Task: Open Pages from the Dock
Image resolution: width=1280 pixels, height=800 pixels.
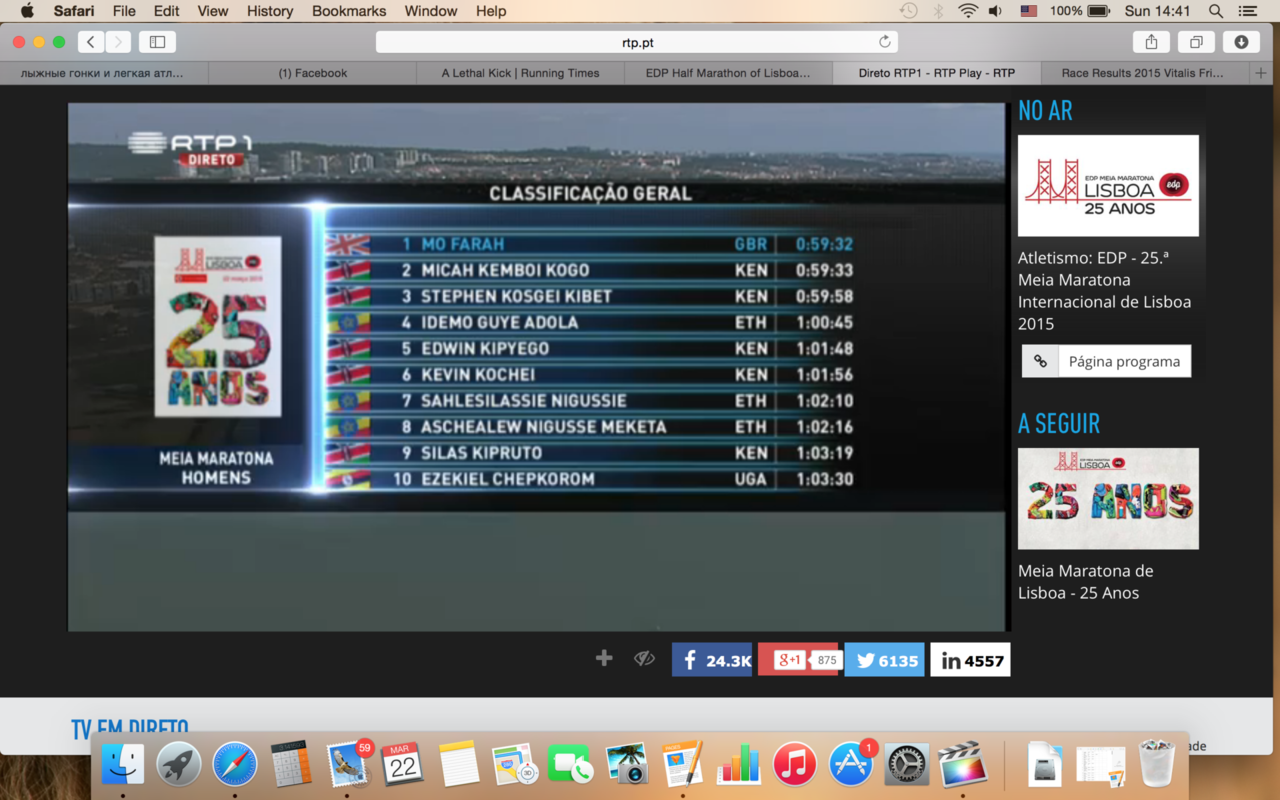Action: (683, 765)
